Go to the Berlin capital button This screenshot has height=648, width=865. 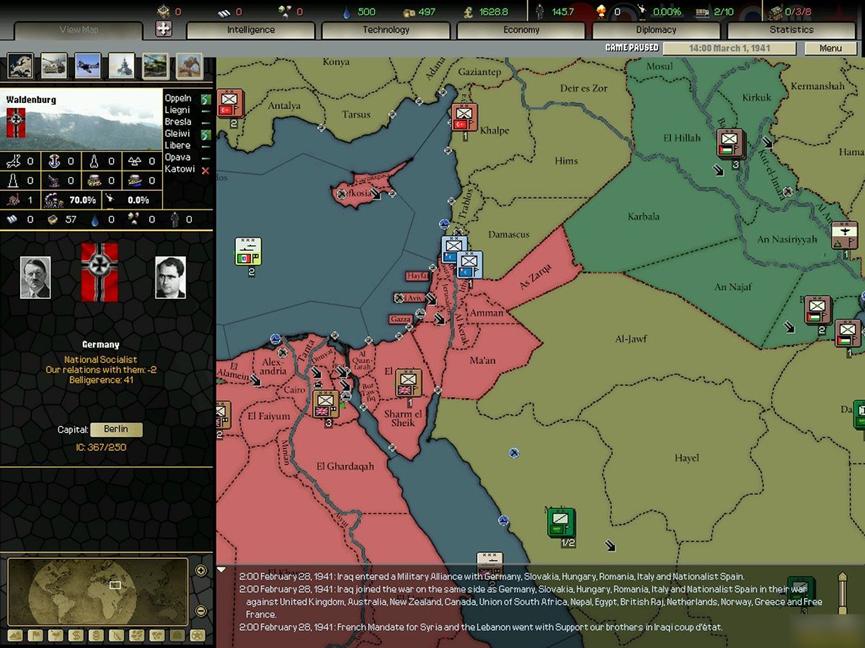tap(116, 429)
